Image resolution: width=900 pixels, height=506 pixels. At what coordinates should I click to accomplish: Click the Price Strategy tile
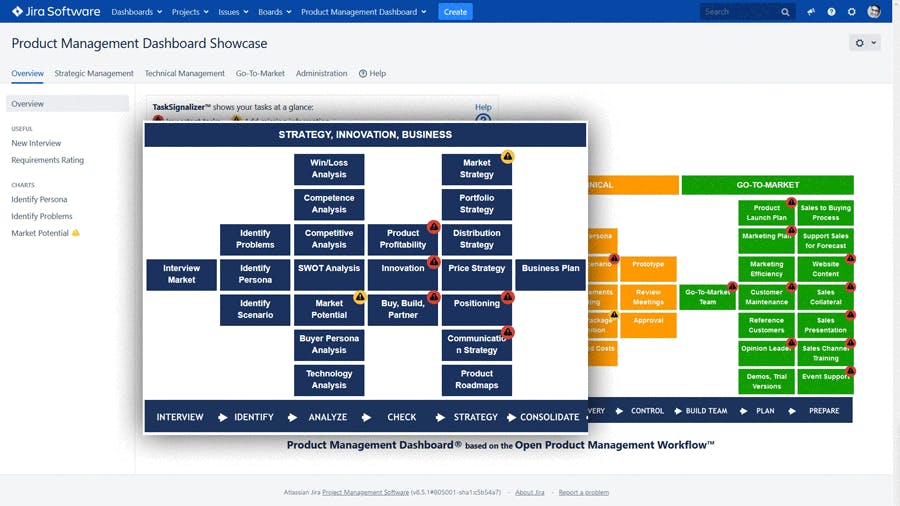(x=476, y=274)
